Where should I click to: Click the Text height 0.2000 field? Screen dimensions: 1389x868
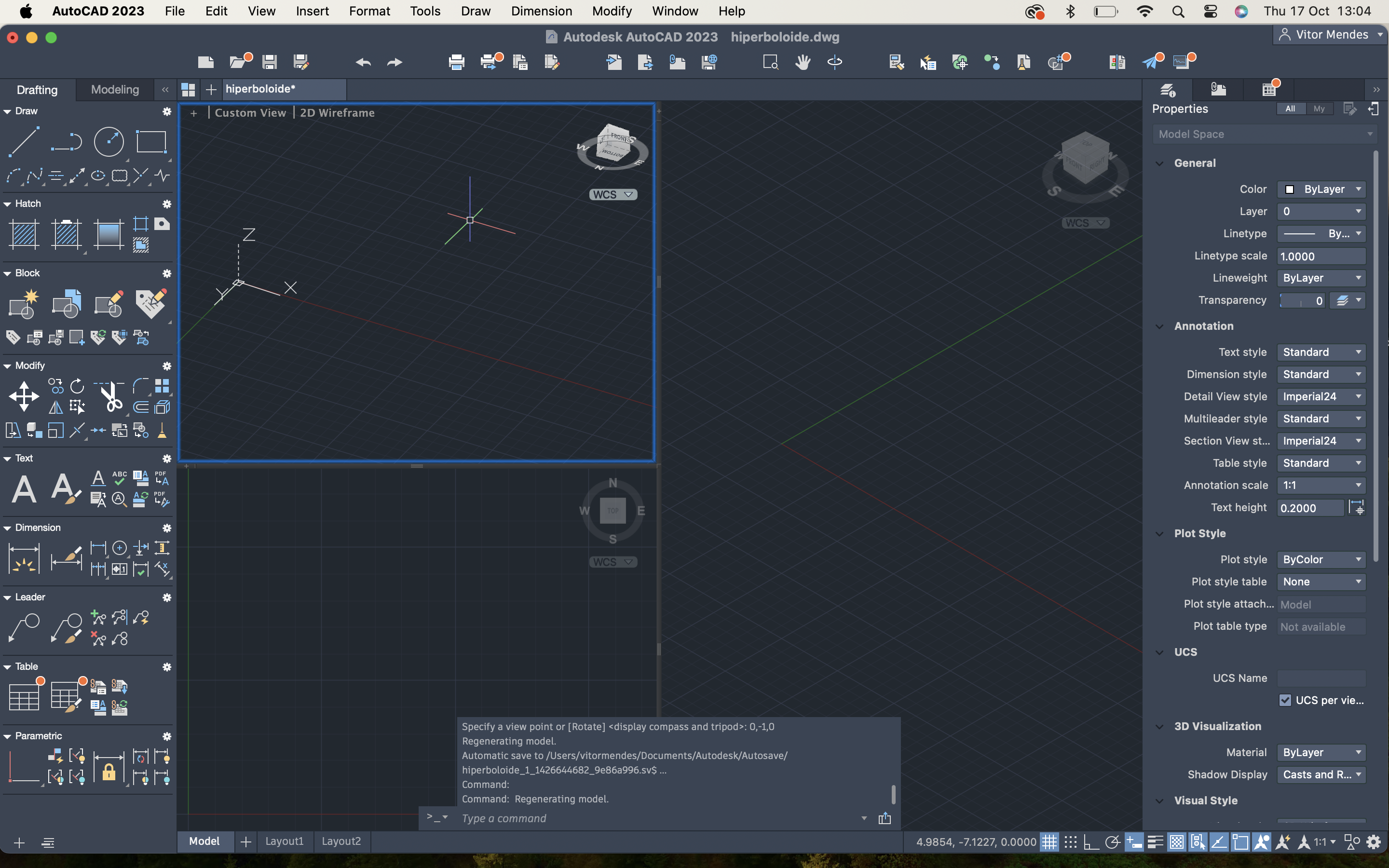coord(1310,508)
